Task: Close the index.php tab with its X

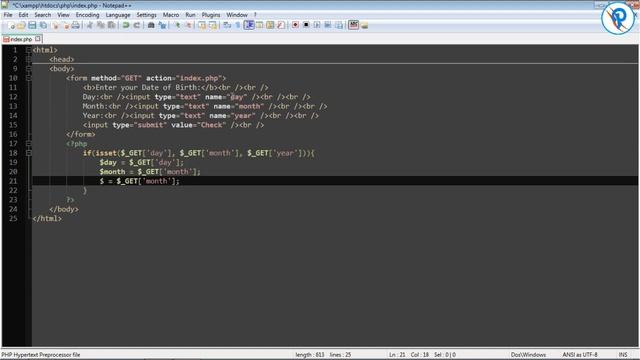Action: point(38,39)
